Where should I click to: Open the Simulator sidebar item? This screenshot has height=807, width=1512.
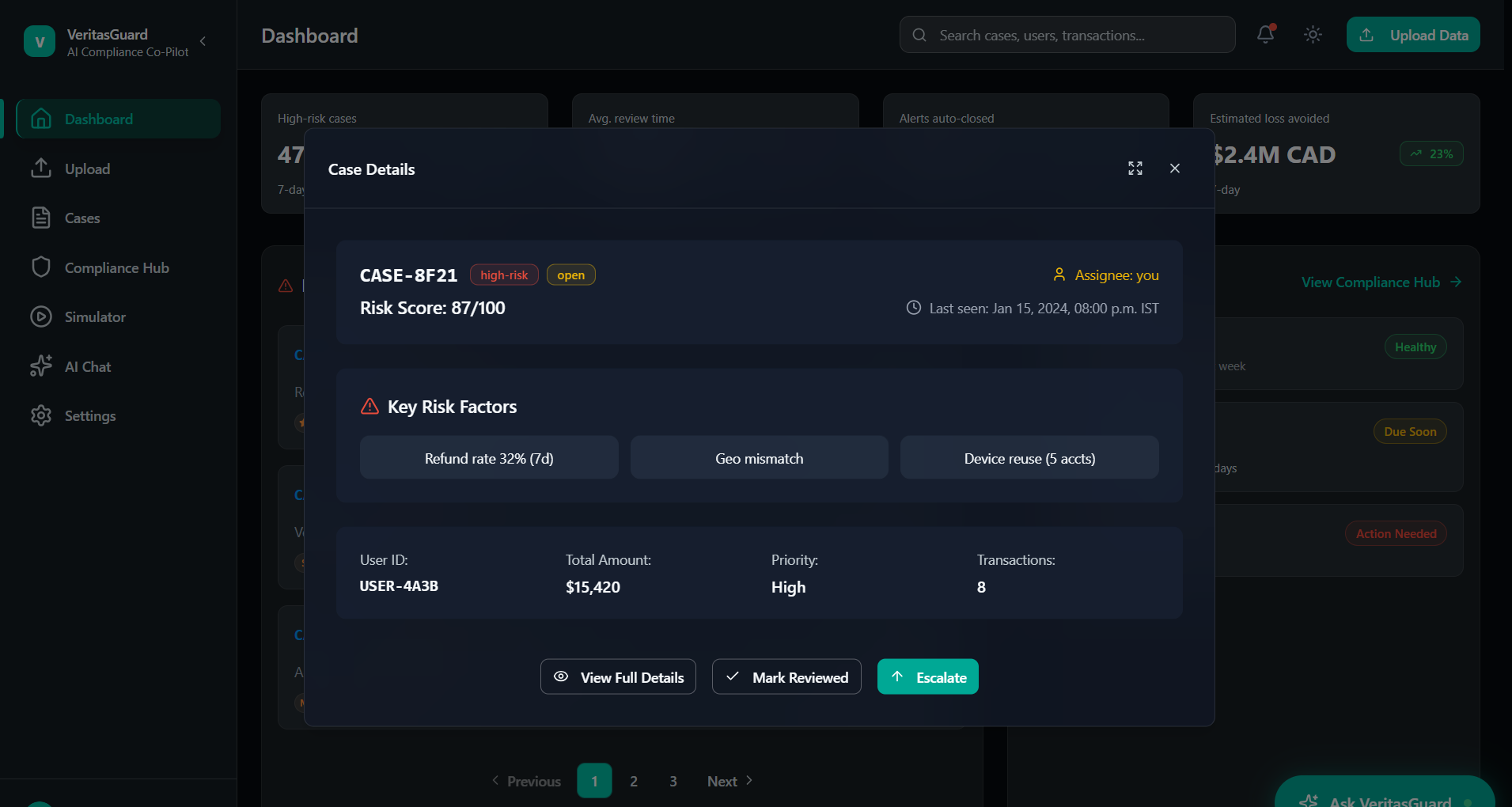pos(118,316)
